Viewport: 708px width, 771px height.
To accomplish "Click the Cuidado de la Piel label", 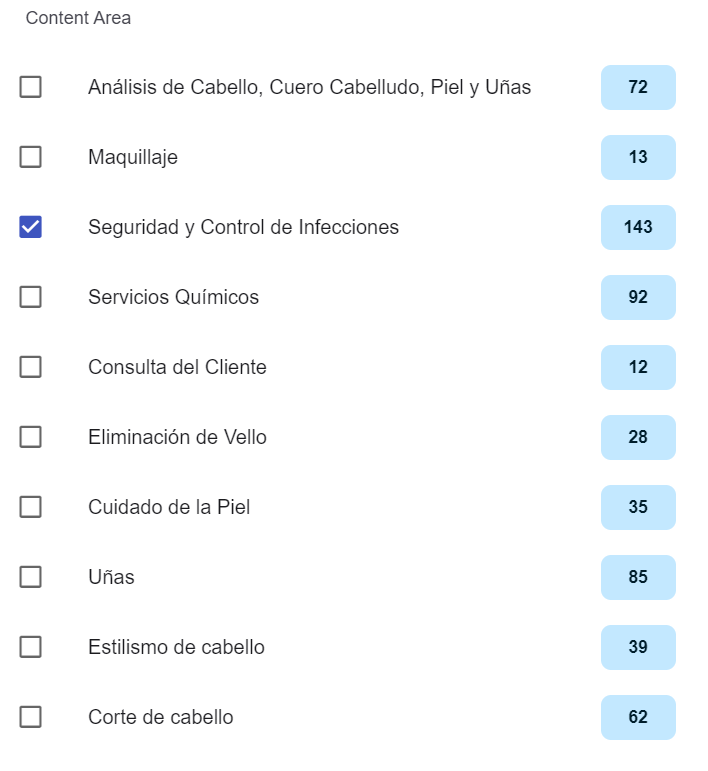I will pyautogui.click(x=169, y=507).
